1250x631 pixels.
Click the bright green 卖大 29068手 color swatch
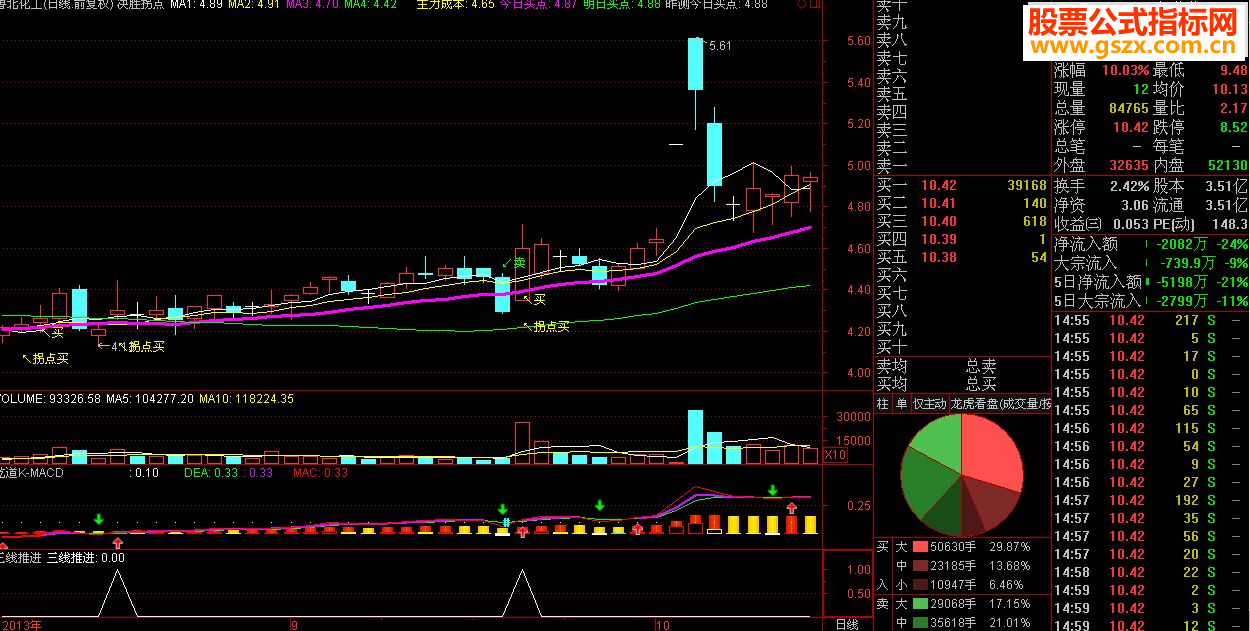(x=919, y=604)
